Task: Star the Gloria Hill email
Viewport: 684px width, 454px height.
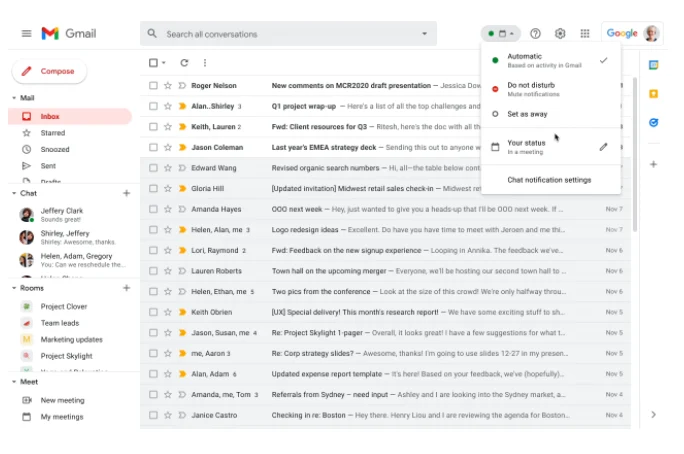Action: point(168,188)
